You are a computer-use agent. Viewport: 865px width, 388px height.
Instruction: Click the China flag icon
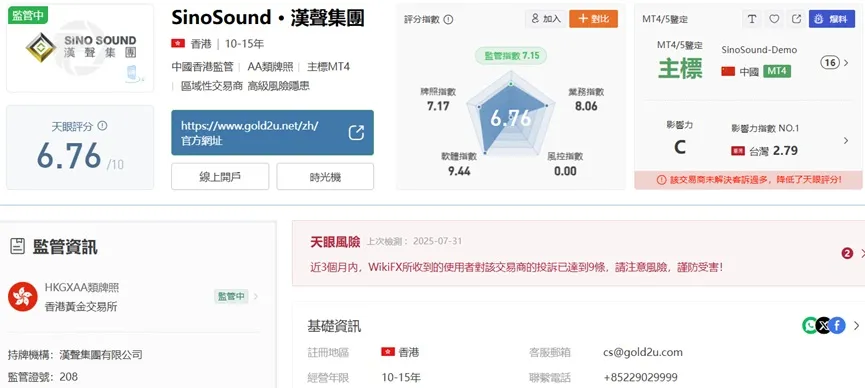point(728,71)
